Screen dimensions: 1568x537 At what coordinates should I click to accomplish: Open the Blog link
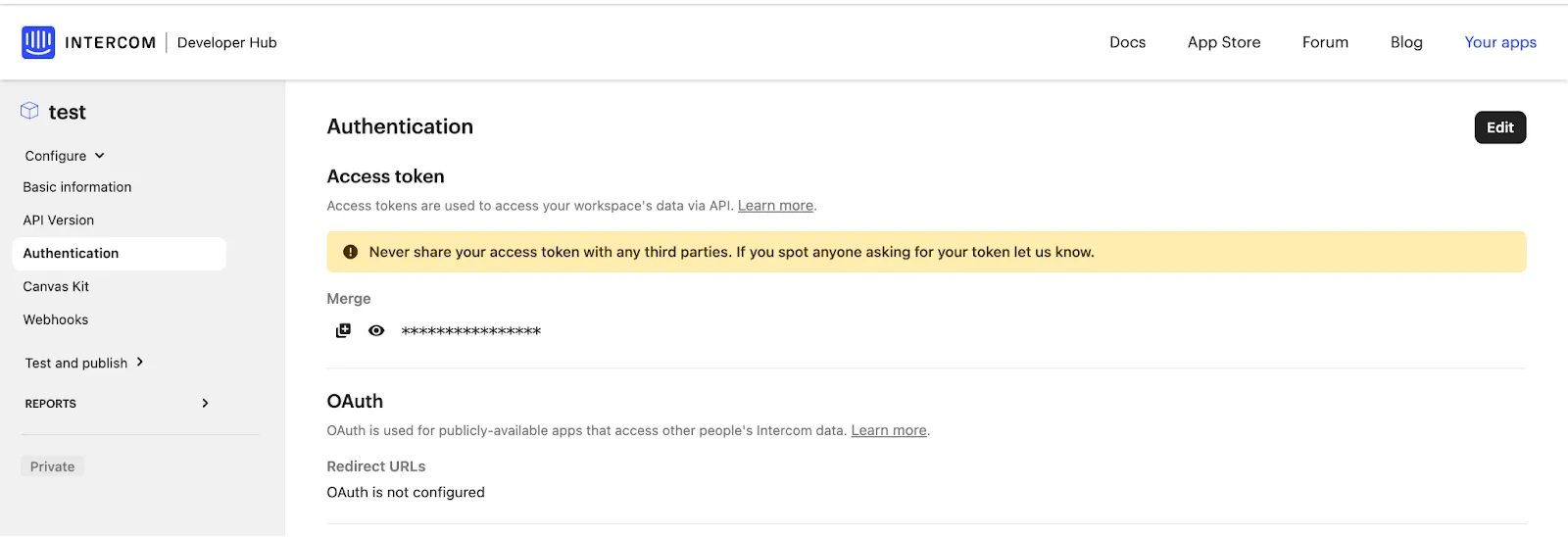point(1406,42)
